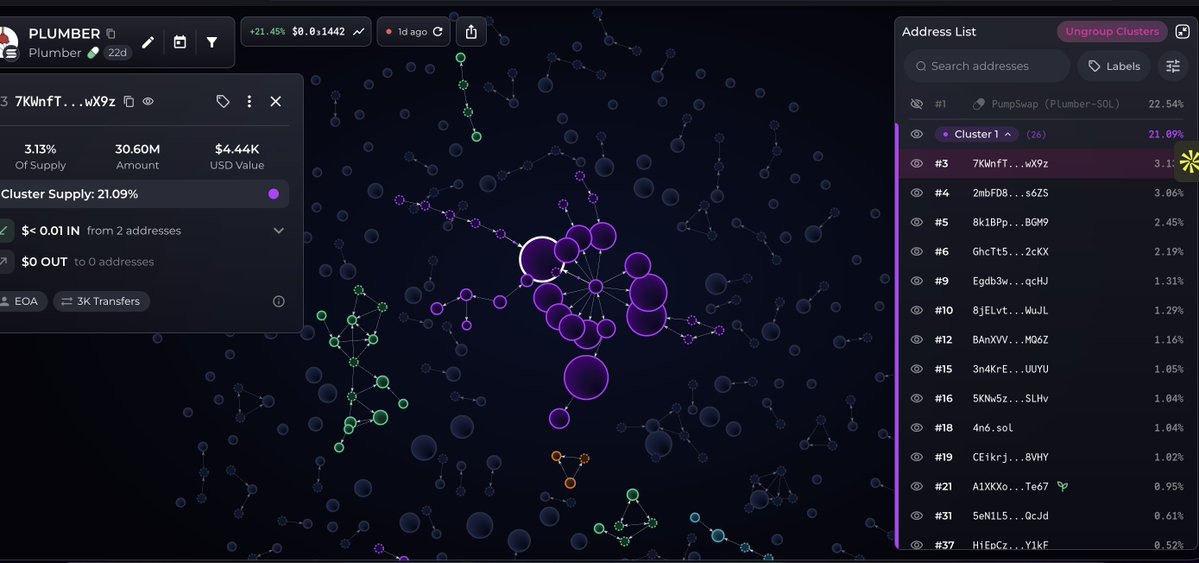
Task: Click the green incoming transfers arrow icon
Action: tap(5, 230)
